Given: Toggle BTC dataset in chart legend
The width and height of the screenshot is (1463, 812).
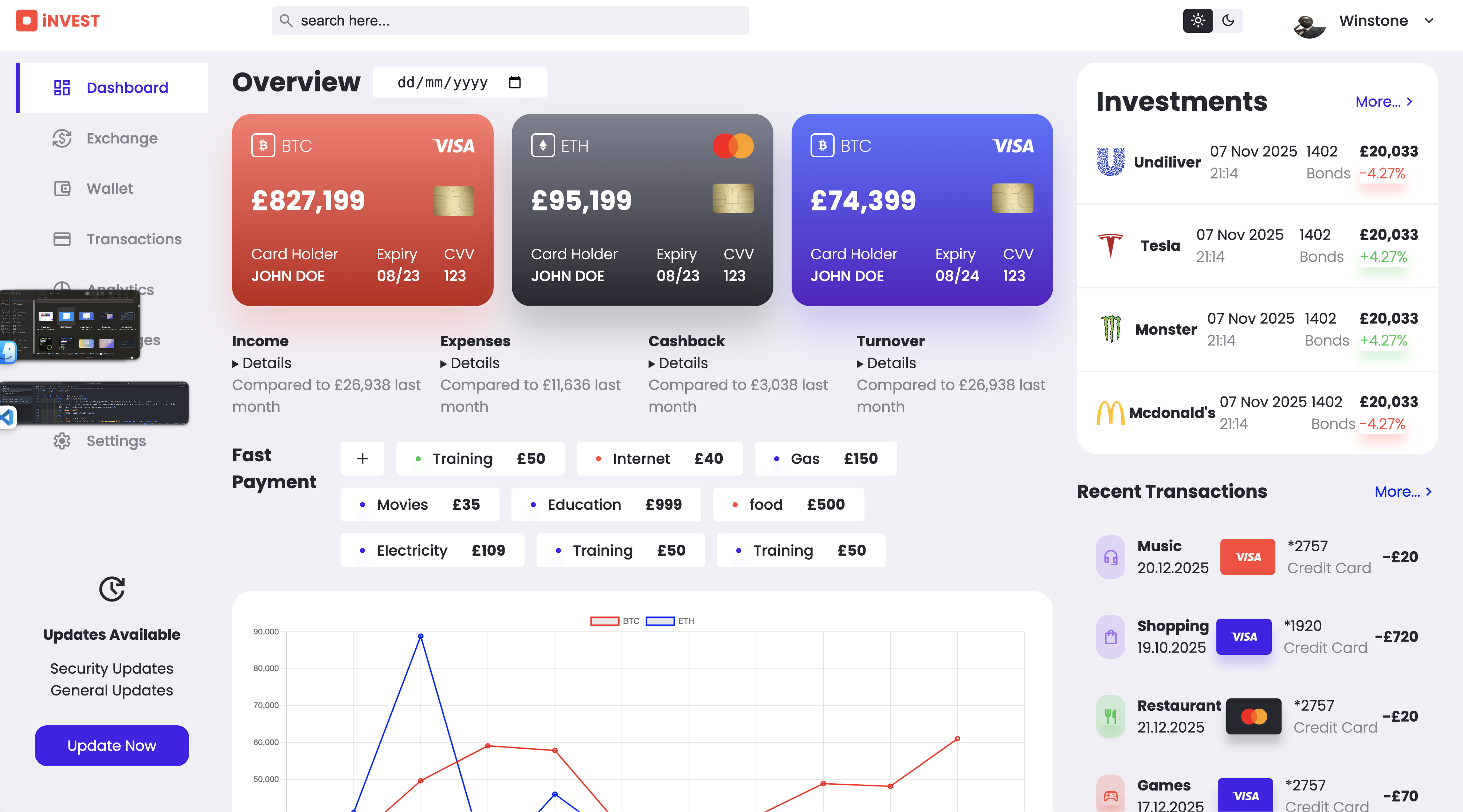Looking at the screenshot, I should click(x=615, y=621).
